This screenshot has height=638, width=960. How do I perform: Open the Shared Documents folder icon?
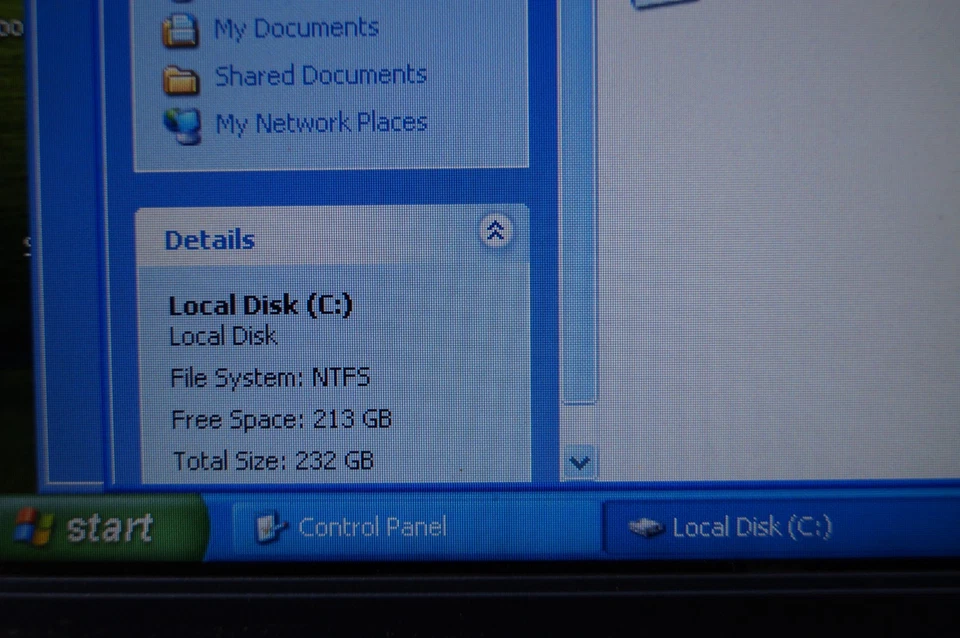point(180,76)
